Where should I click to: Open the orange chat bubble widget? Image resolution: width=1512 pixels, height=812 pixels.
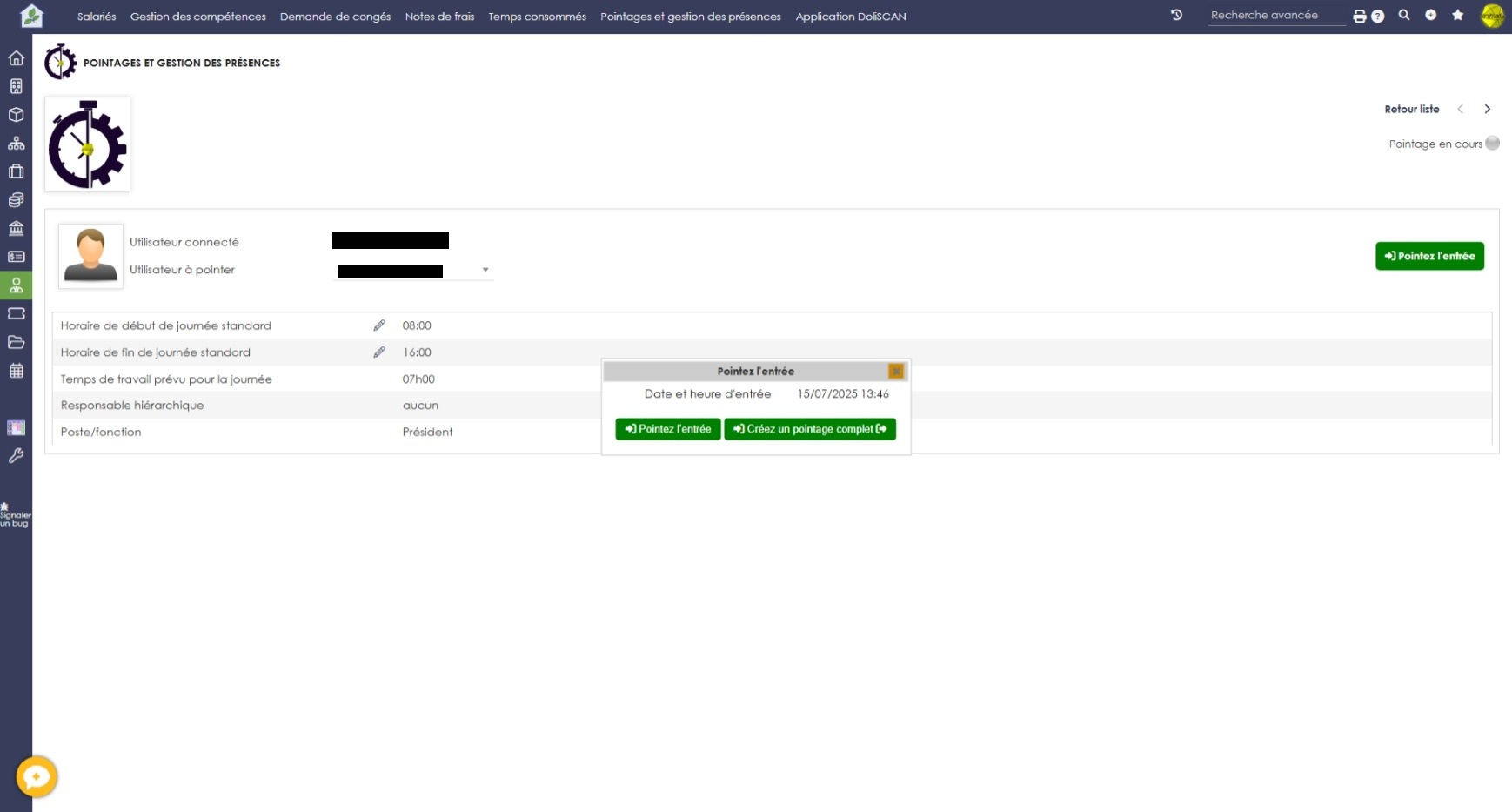(37, 776)
